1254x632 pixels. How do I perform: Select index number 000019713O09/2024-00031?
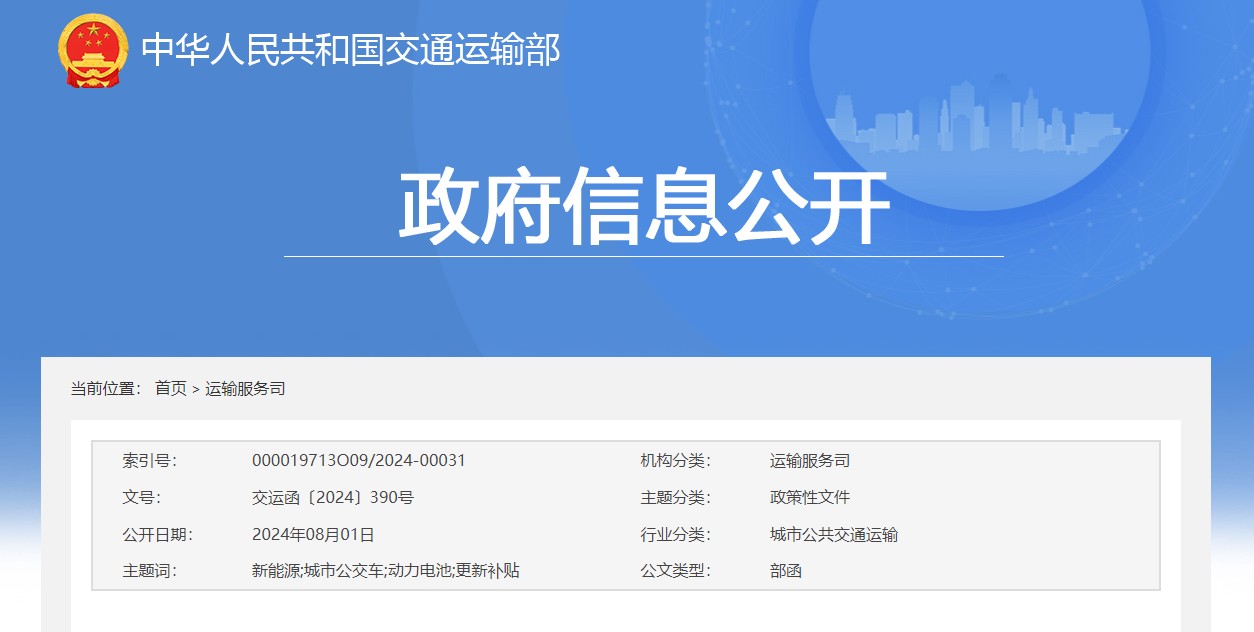pos(359,461)
